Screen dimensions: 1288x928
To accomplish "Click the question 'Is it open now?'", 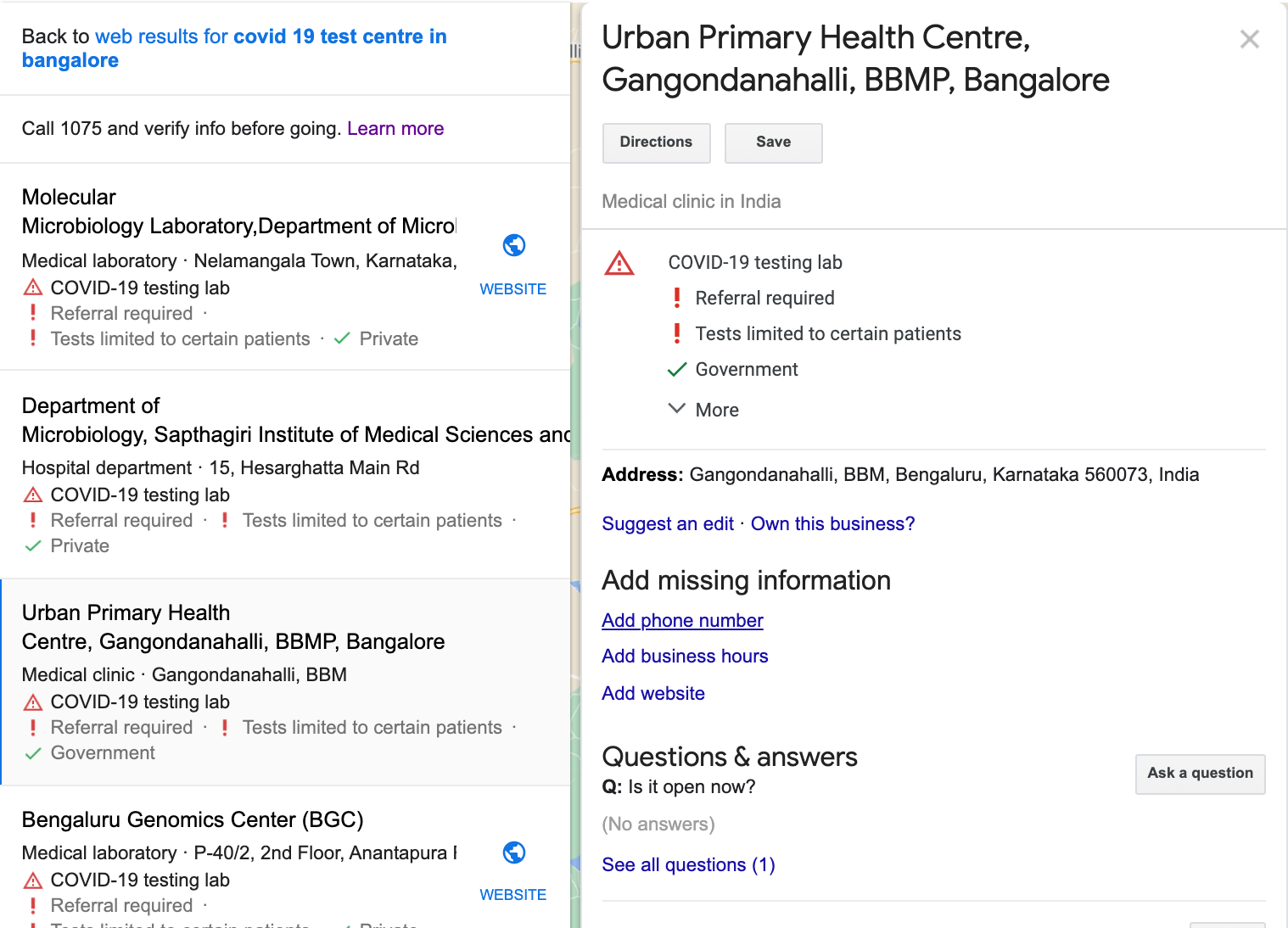I will [692, 787].
